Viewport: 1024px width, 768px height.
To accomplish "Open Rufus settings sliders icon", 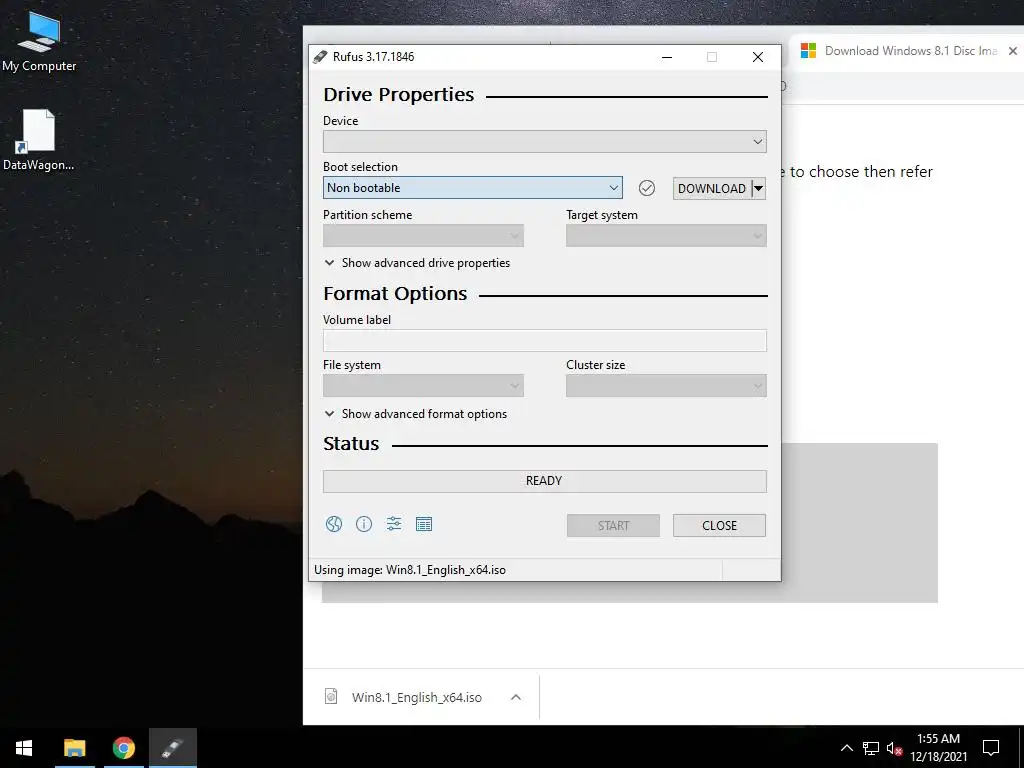I will click(x=394, y=524).
